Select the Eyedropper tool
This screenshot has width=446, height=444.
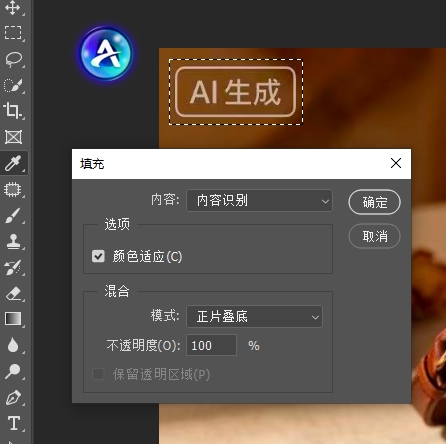pyautogui.click(x=13, y=163)
